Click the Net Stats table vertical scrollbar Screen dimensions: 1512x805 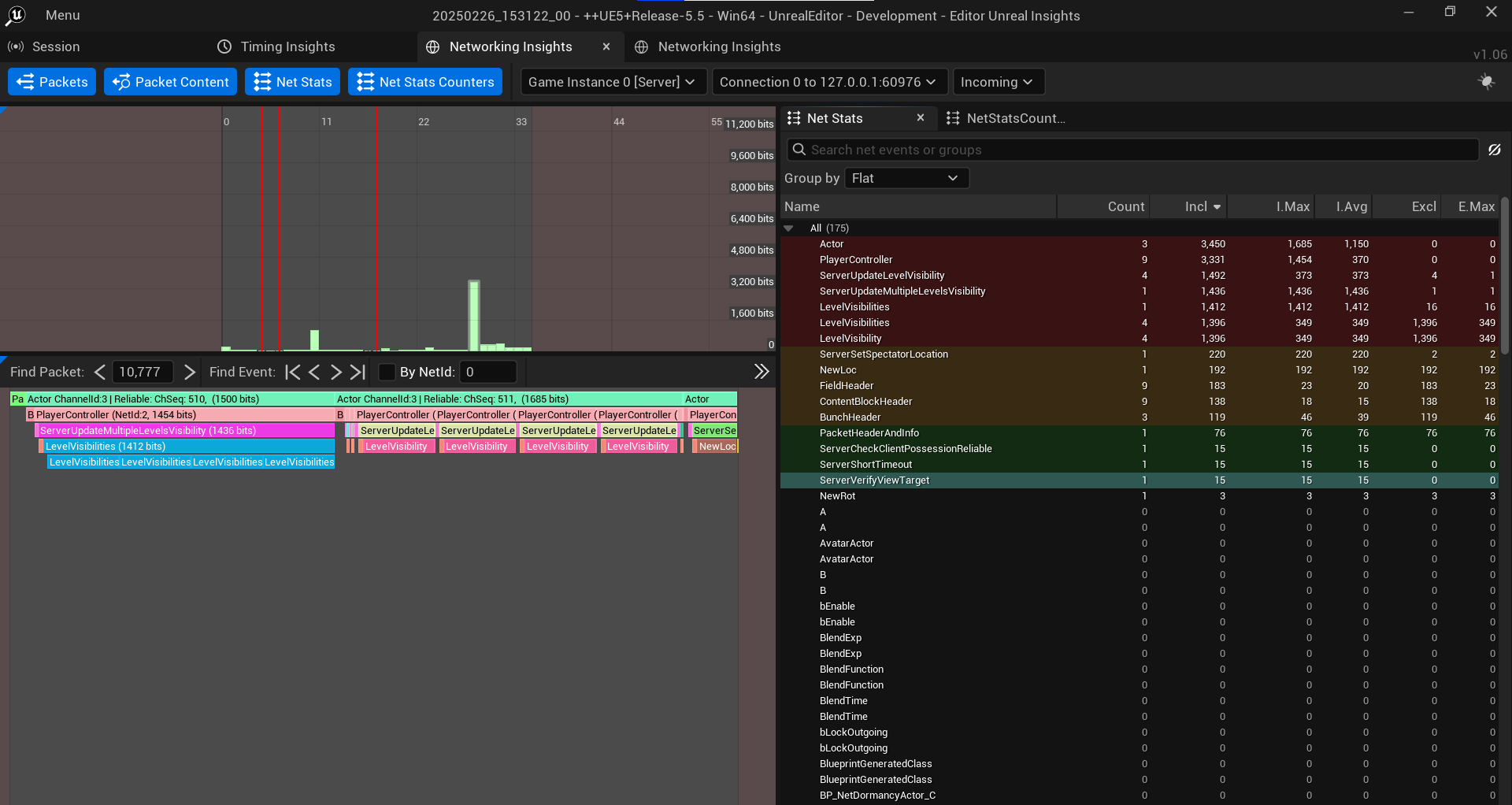(1506, 276)
